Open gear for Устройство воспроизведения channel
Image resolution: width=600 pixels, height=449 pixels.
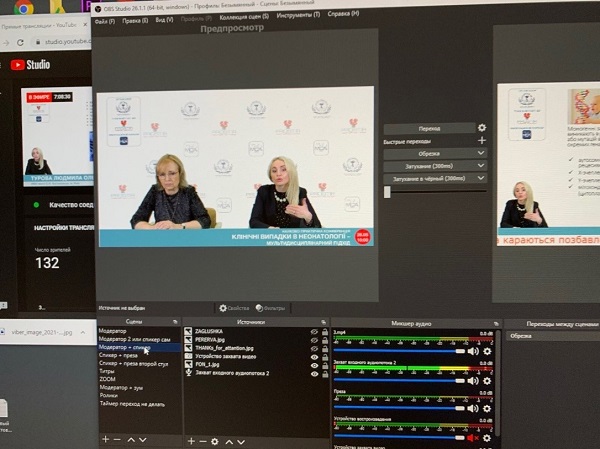(x=487, y=438)
